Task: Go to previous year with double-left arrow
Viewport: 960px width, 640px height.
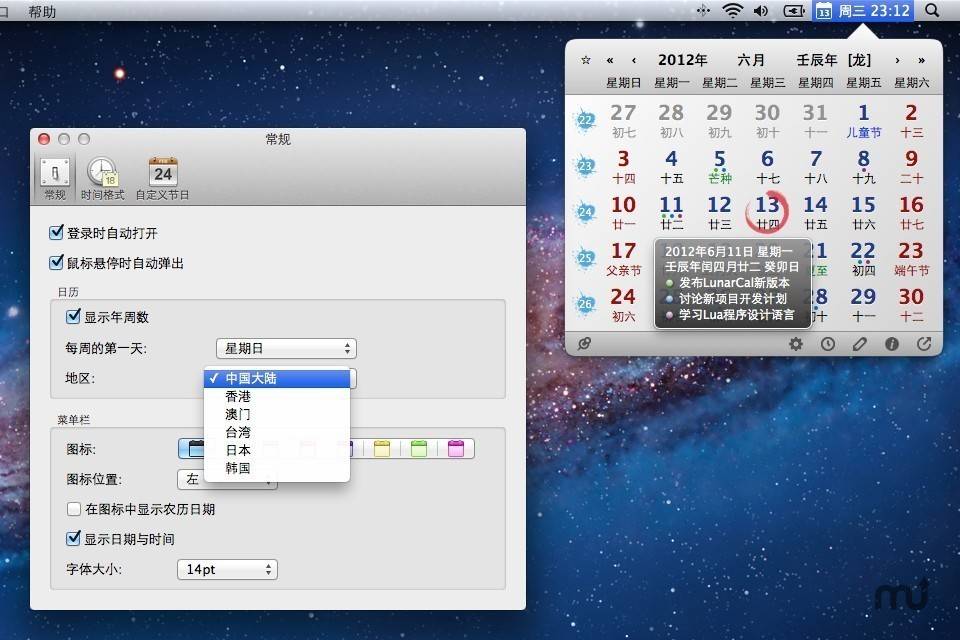Action: [x=610, y=60]
